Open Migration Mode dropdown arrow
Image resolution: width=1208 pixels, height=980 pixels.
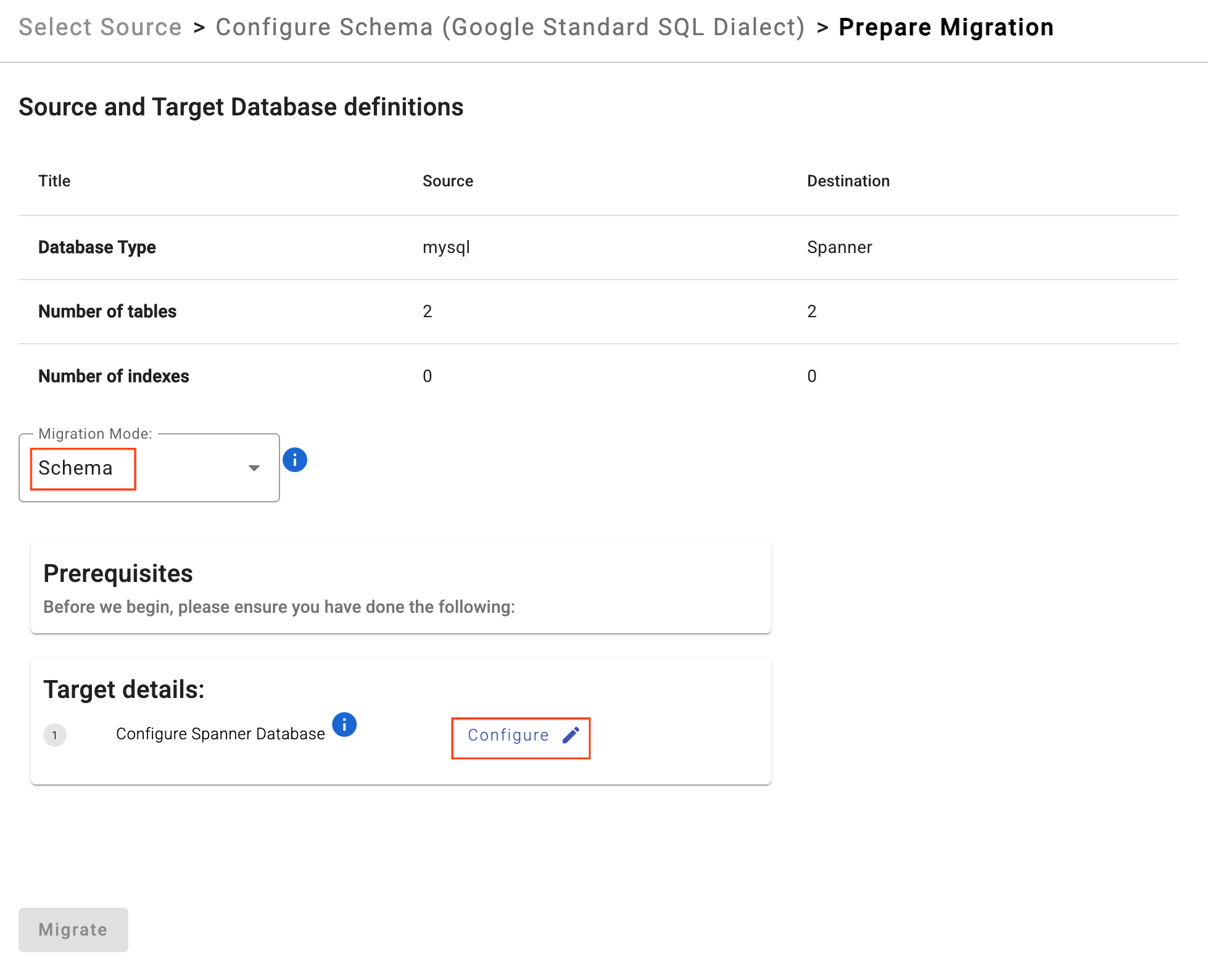[254, 468]
